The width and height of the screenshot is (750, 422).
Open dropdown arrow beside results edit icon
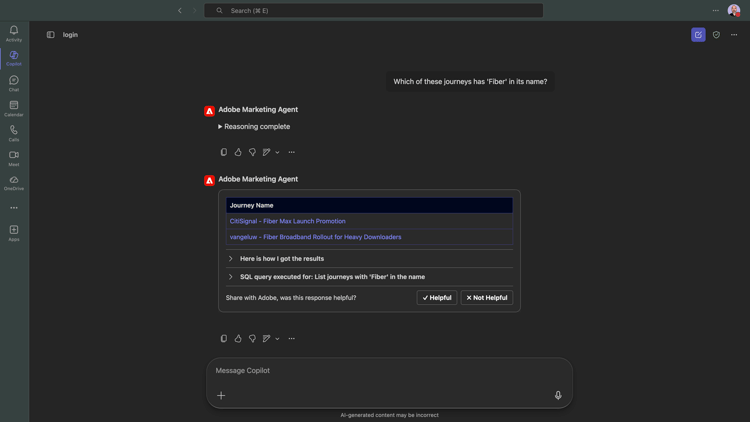tap(277, 339)
